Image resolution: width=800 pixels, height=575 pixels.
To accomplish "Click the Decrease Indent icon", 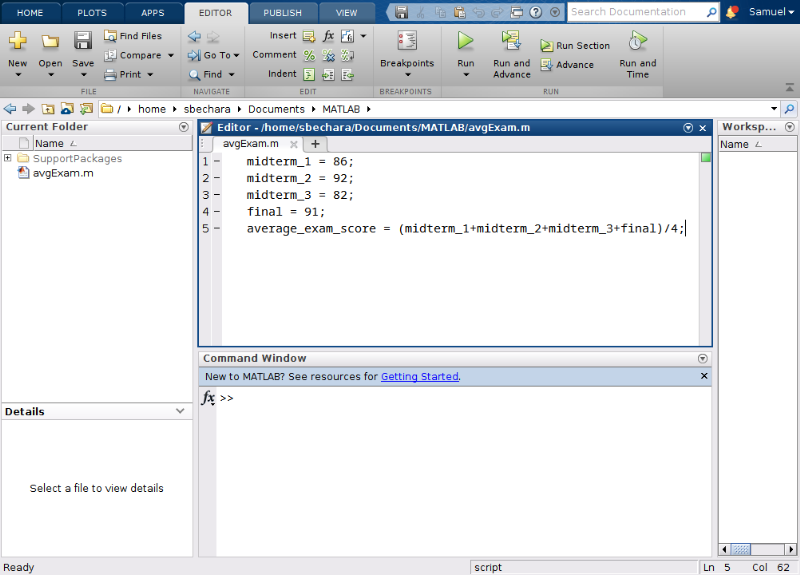I will [347, 75].
